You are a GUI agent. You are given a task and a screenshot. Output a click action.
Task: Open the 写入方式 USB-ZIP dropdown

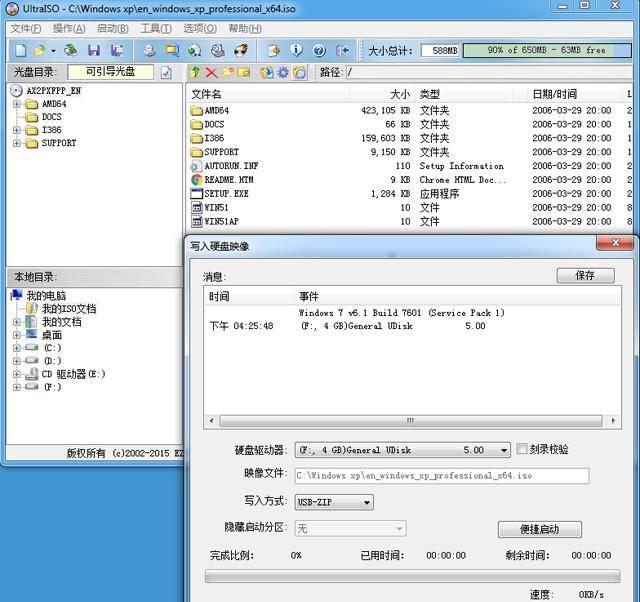point(367,502)
